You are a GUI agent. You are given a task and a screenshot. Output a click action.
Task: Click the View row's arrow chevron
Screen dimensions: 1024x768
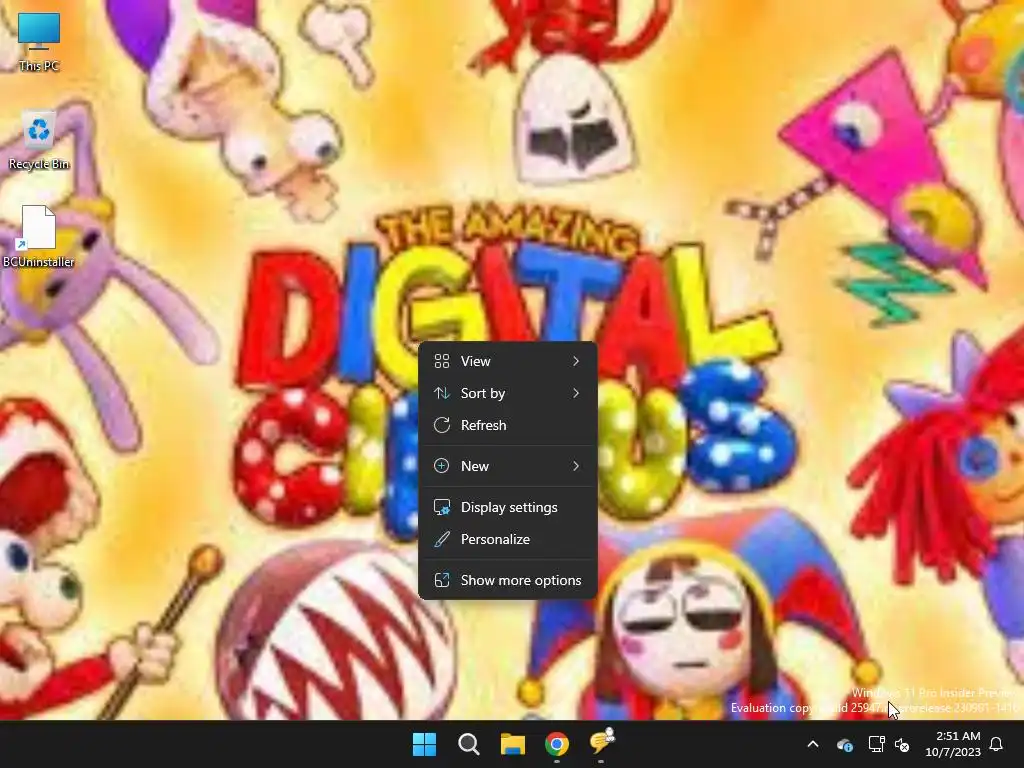575,361
